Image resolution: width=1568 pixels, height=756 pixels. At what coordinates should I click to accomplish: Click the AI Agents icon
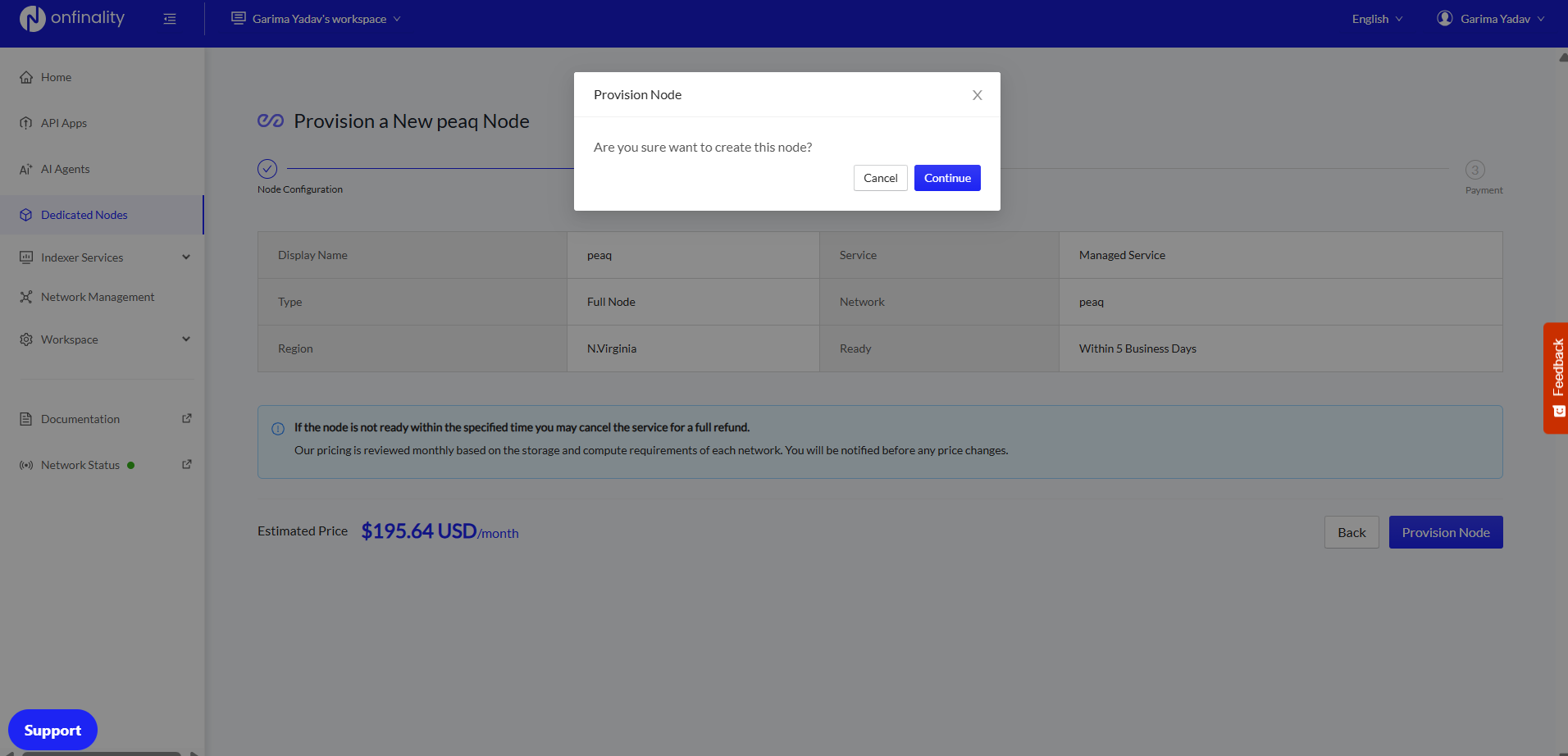pos(26,169)
